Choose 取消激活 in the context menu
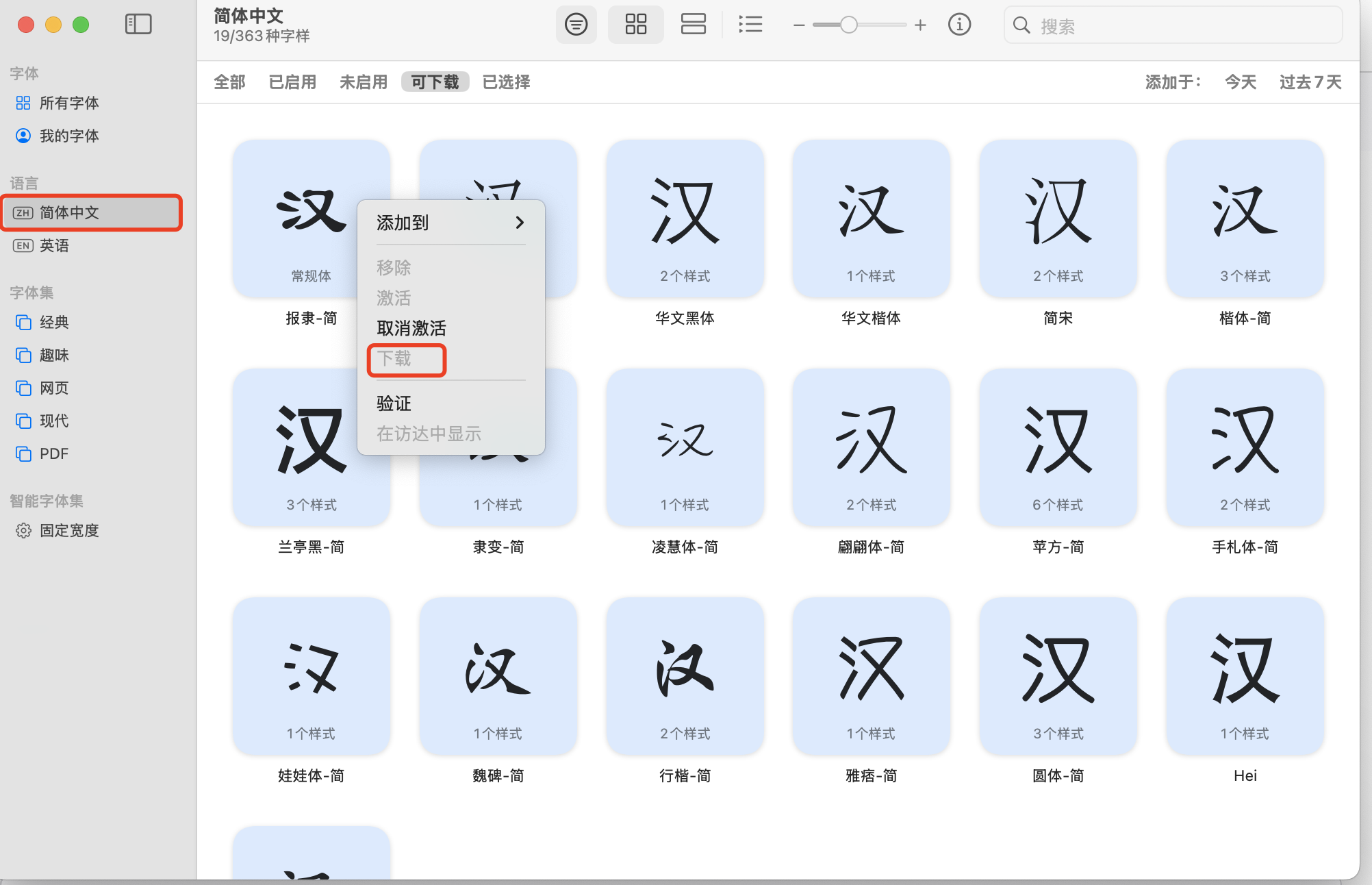Viewport: 1372px width, 885px height. 411,328
